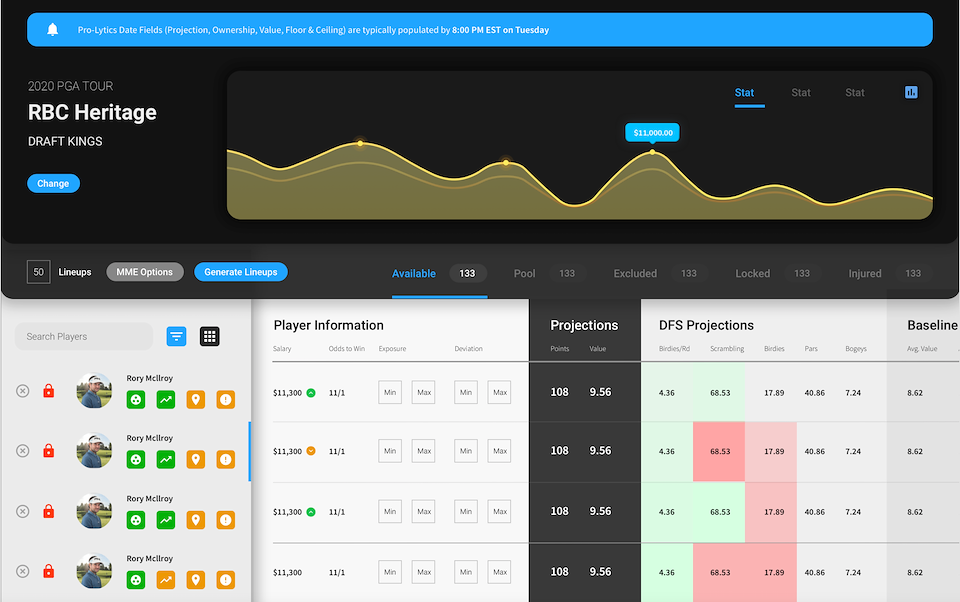Click Rory McIlroy's photo in the first row
The image size is (960, 602).
pyautogui.click(x=94, y=390)
